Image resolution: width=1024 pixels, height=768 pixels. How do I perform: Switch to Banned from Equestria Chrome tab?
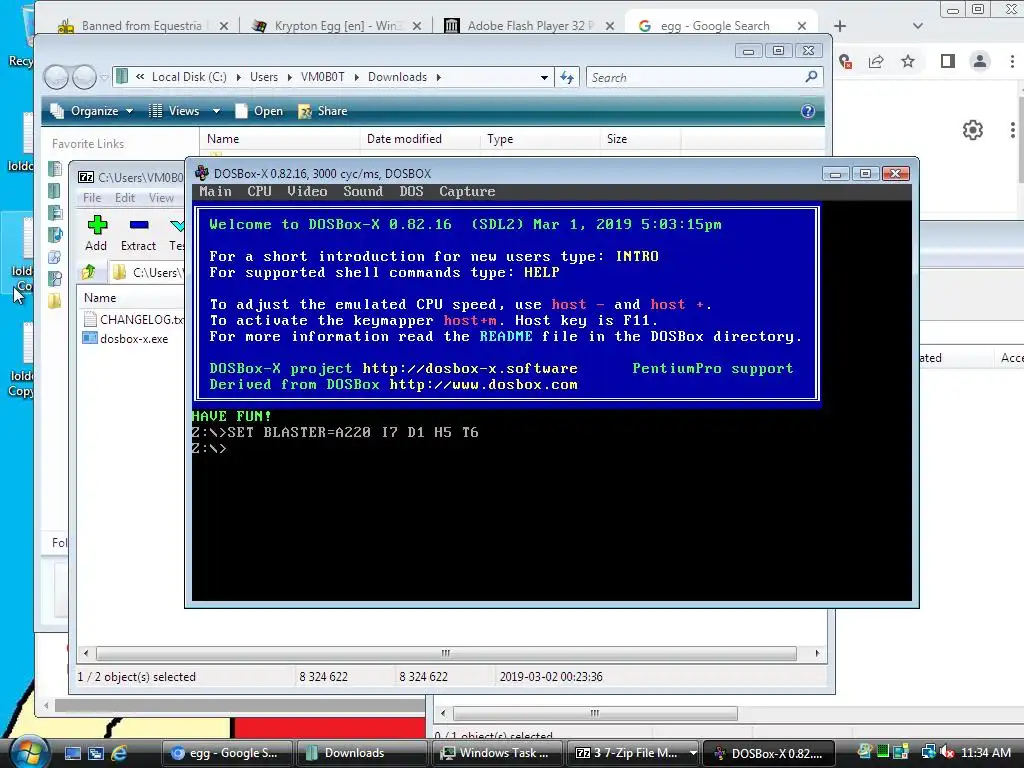142,25
